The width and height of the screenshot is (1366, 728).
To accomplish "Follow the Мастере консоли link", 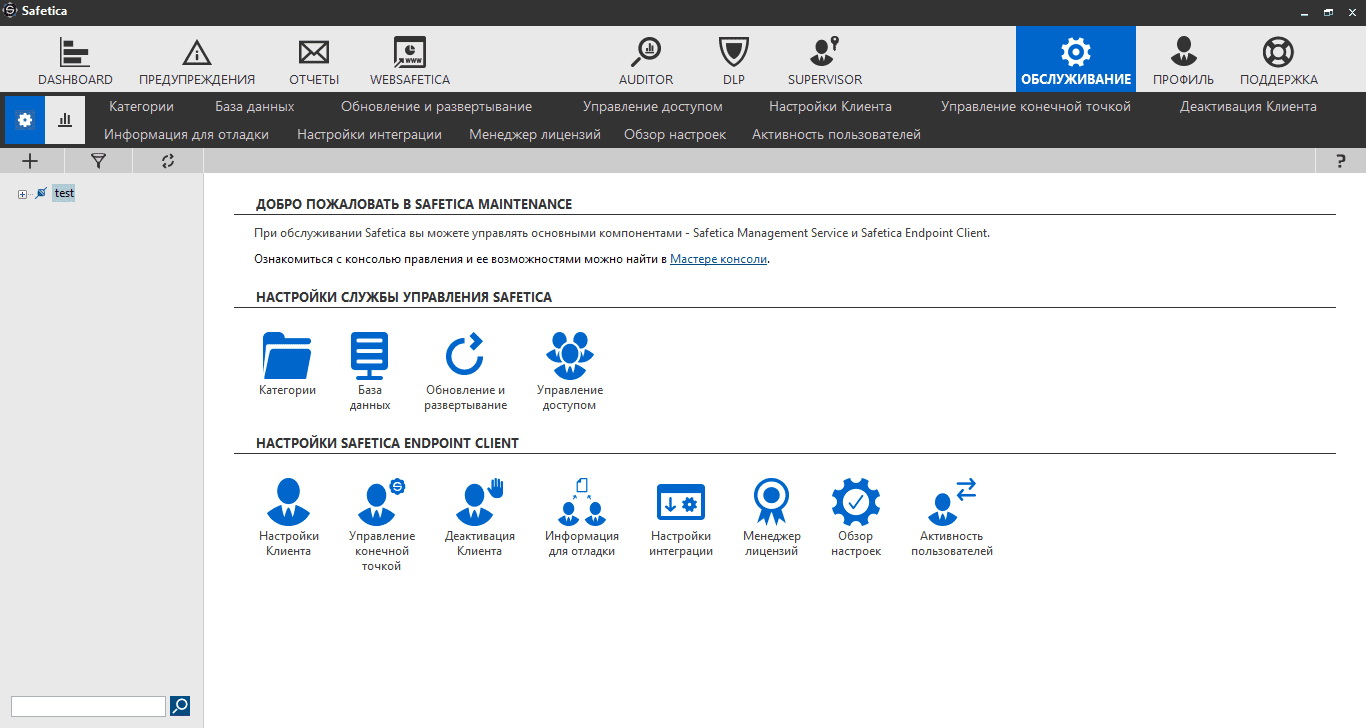I will click(x=719, y=259).
